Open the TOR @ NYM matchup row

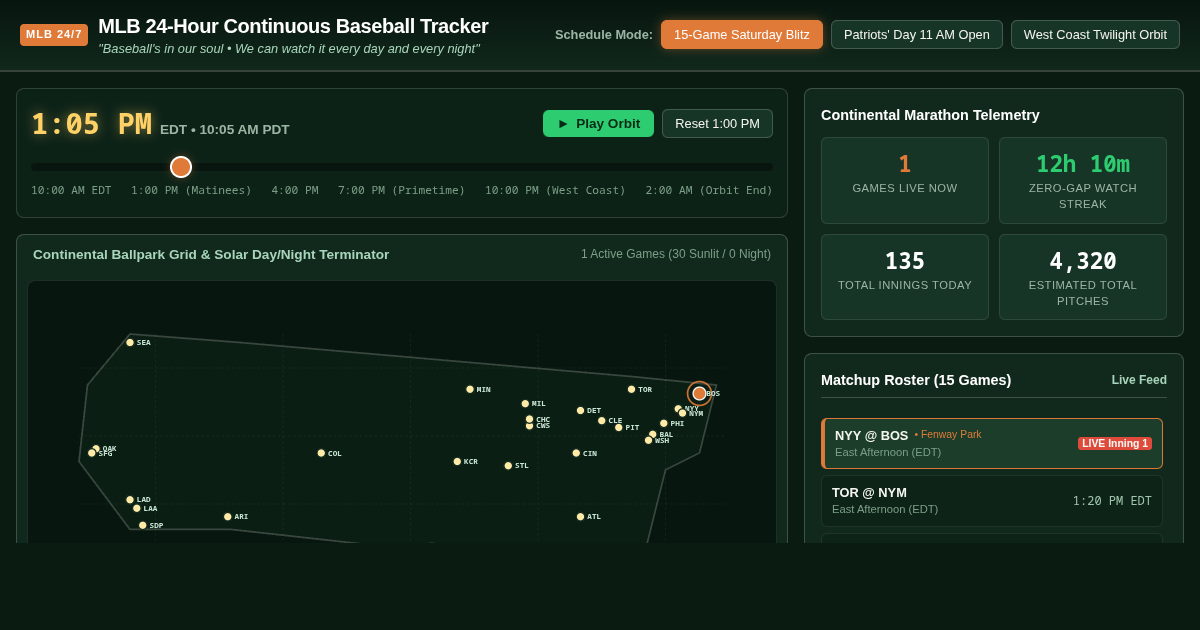[992, 501]
